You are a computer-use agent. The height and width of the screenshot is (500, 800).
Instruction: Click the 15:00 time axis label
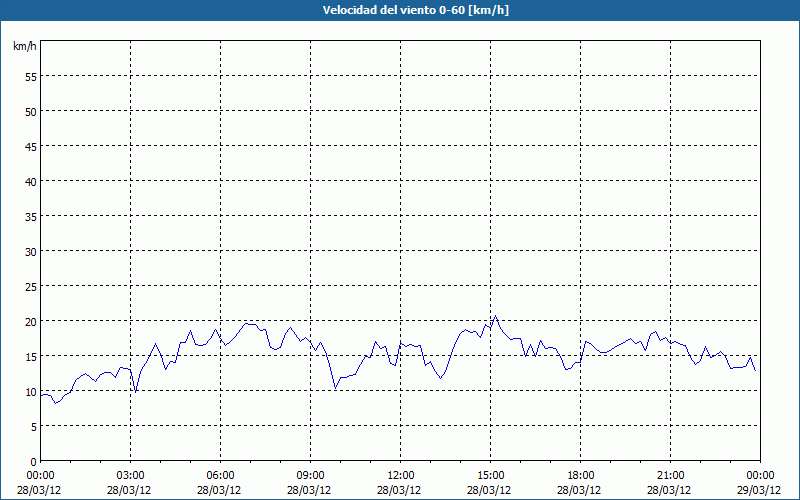coord(490,476)
